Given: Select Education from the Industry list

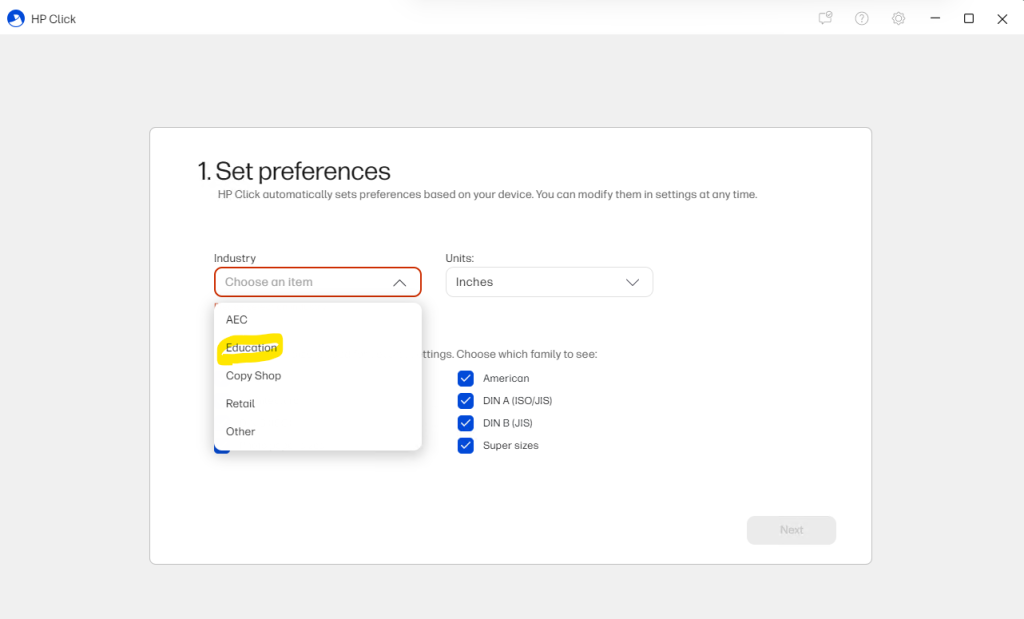Looking at the screenshot, I should pyautogui.click(x=317, y=347).
